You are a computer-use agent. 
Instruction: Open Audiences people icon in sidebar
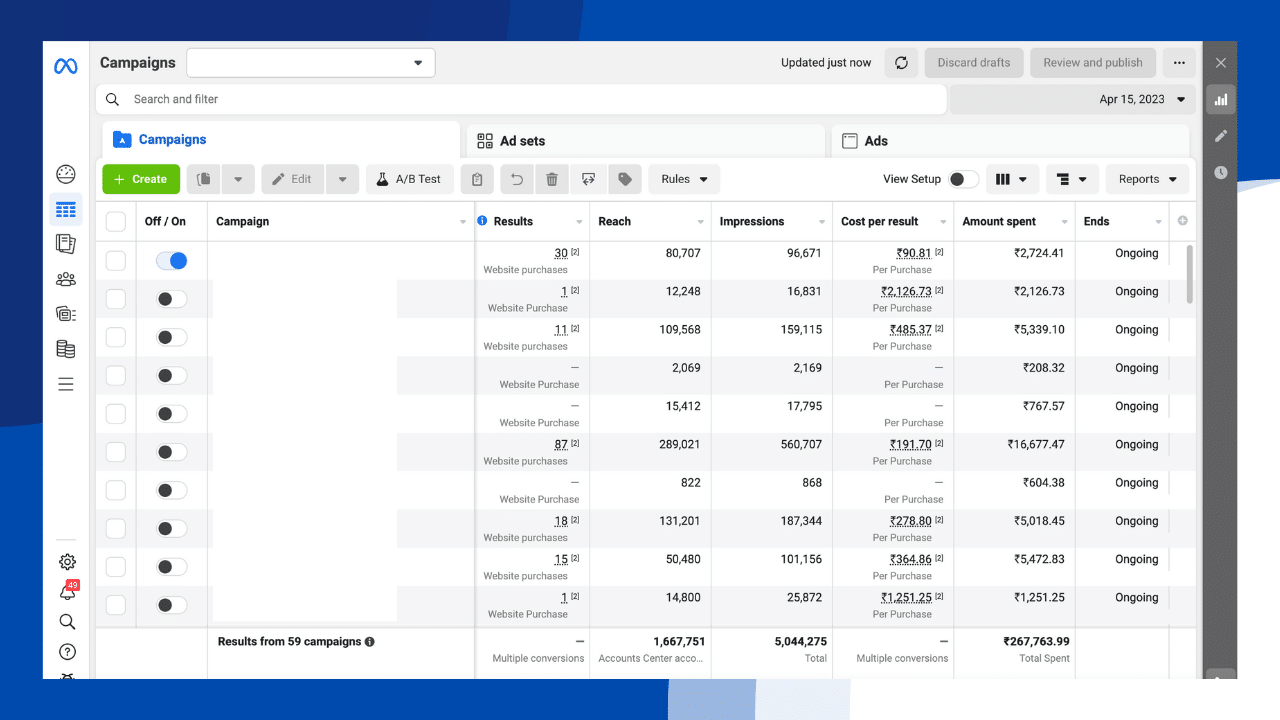(x=66, y=279)
